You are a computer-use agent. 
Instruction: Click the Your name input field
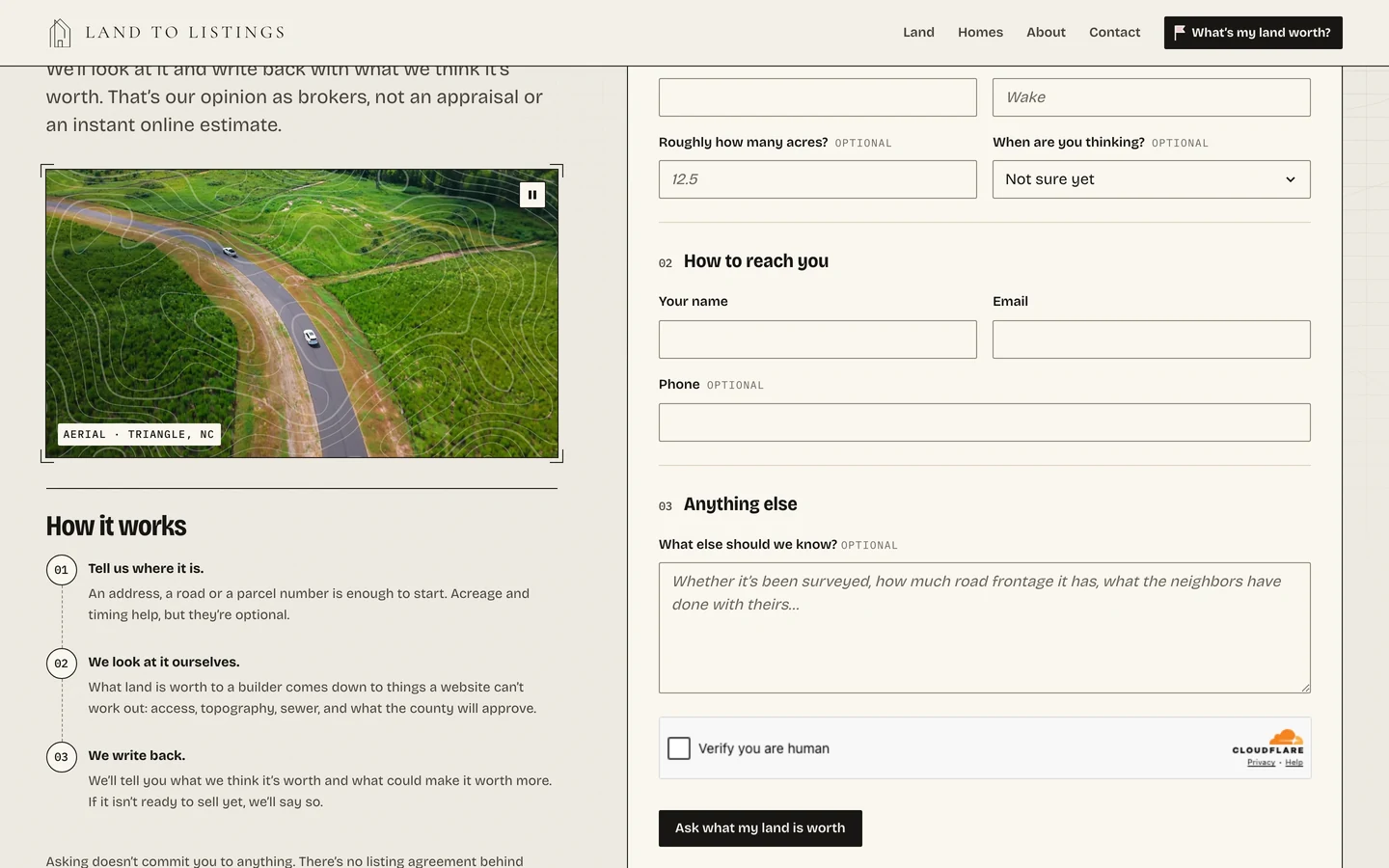(818, 339)
